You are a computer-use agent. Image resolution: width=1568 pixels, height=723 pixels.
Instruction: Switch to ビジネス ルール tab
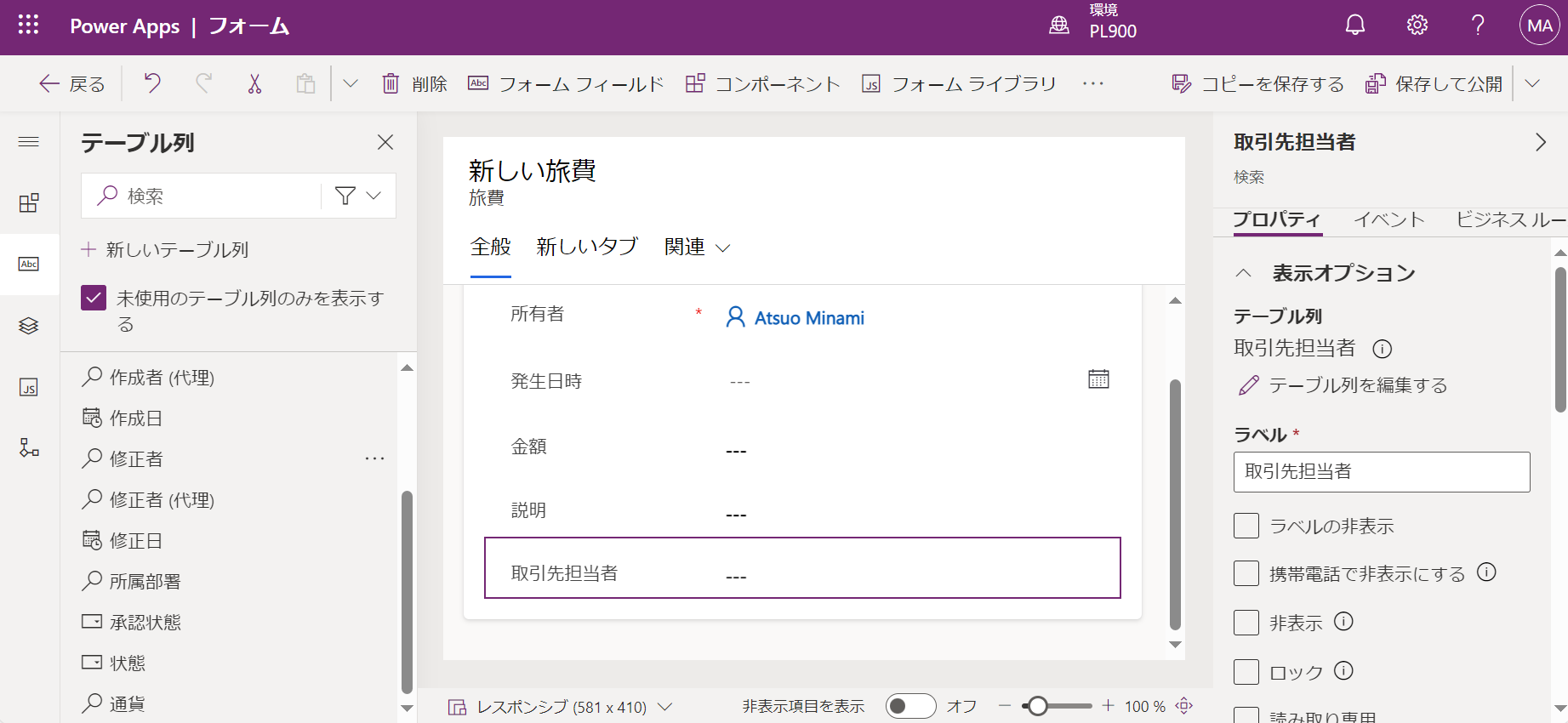coord(1511,219)
